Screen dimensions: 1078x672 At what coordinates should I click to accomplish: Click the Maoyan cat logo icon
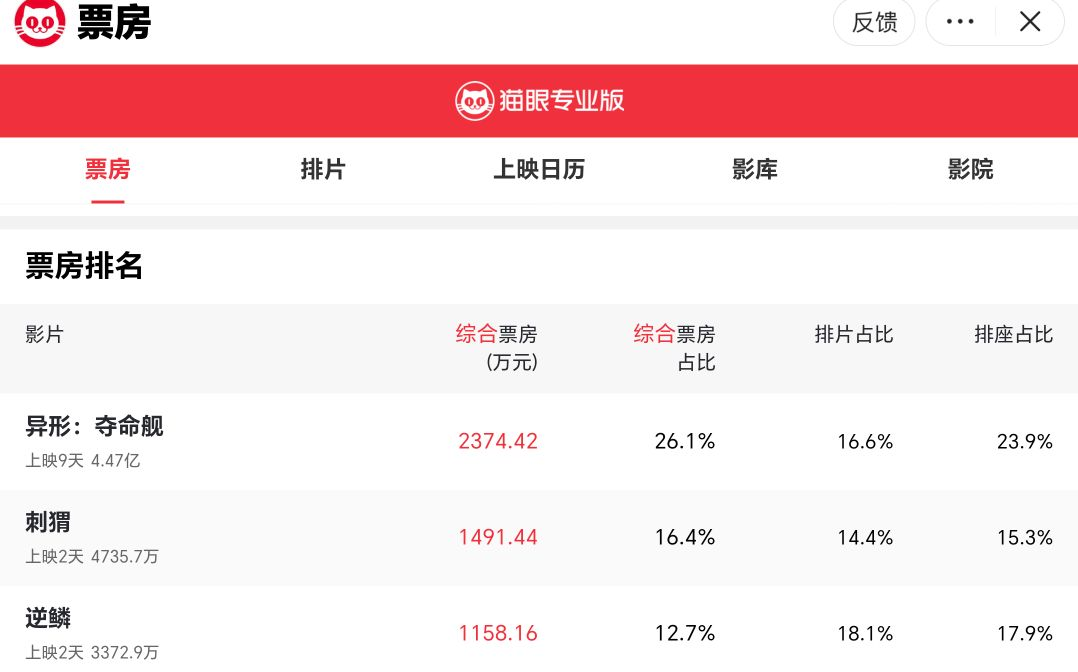40,23
